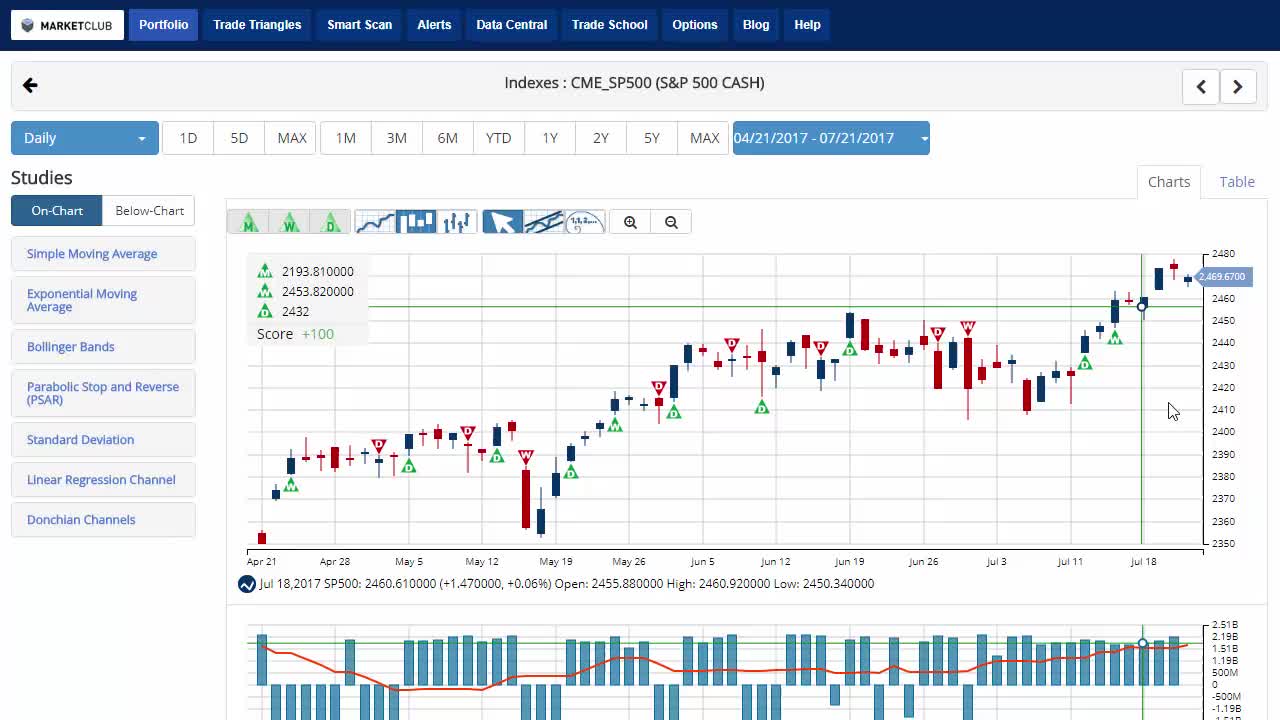The height and width of the screenshot is (720, 1280).
Task: Toggle the Weekly trade triangle icon
Action: point(290,222)
